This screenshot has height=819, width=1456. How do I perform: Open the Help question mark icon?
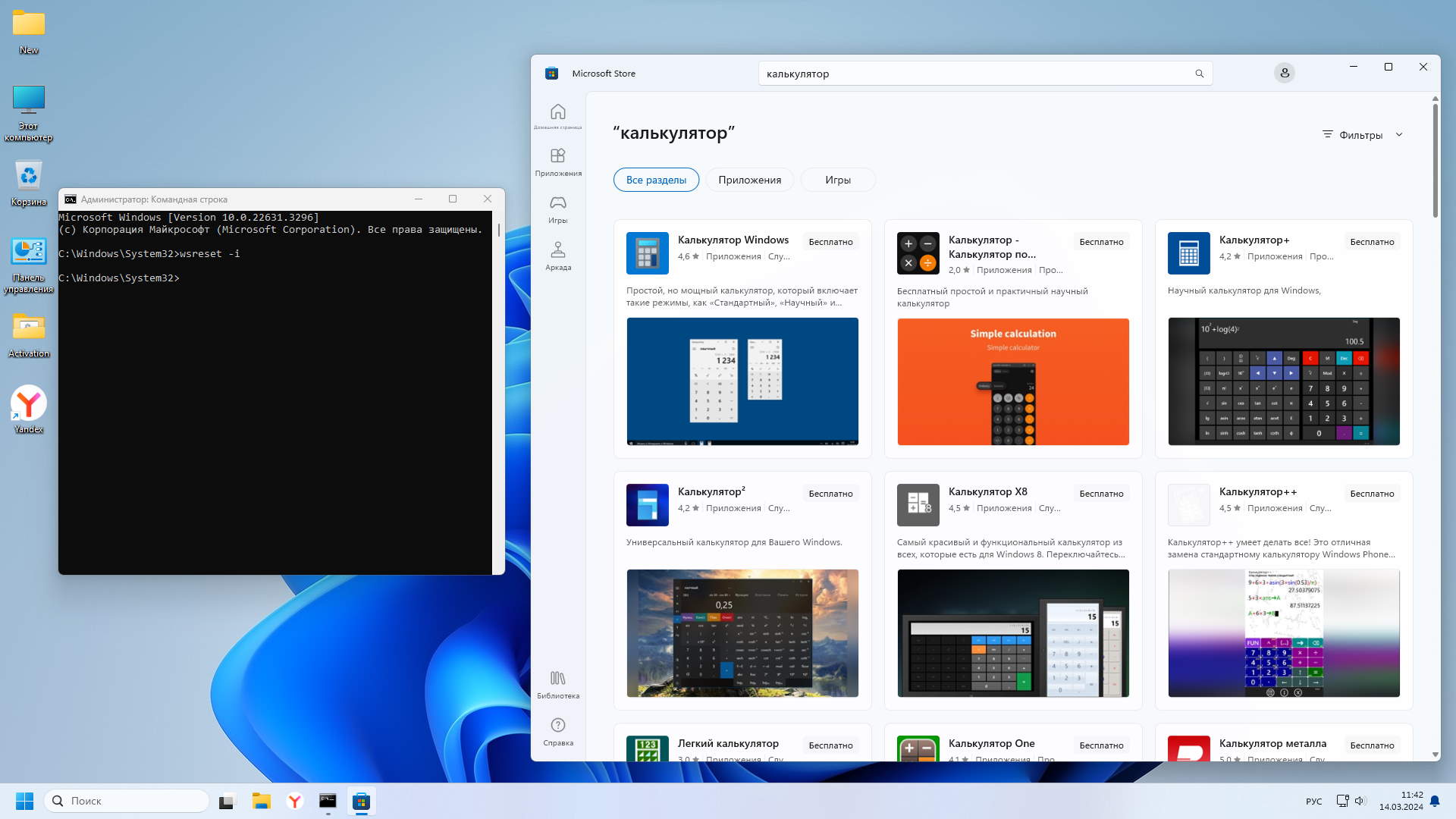pos(557,726)
